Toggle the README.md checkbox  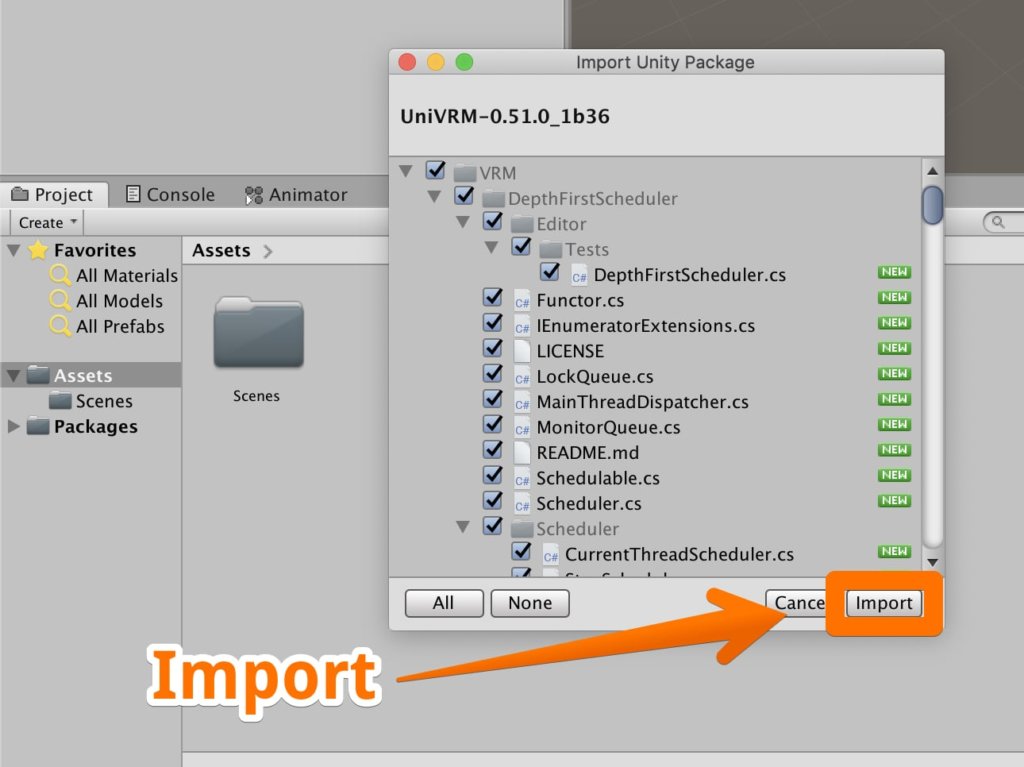click(493, 451)
